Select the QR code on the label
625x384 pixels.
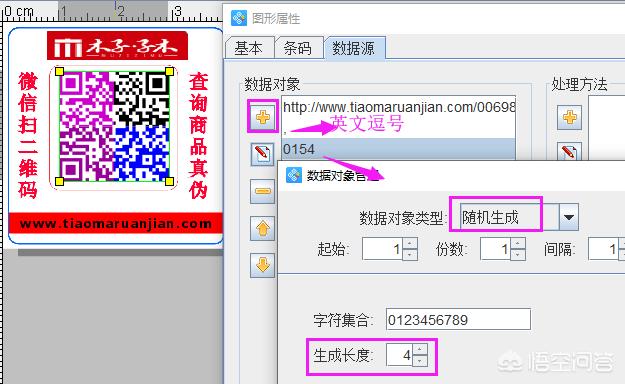[114, 126]
